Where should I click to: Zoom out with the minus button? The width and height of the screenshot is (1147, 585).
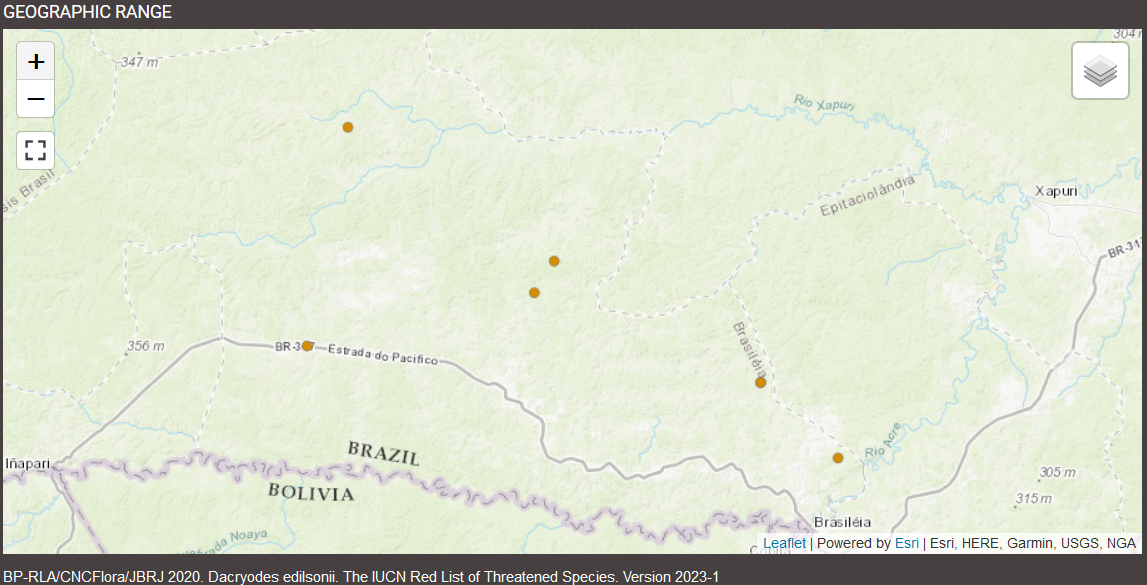(x=36, y=99)
